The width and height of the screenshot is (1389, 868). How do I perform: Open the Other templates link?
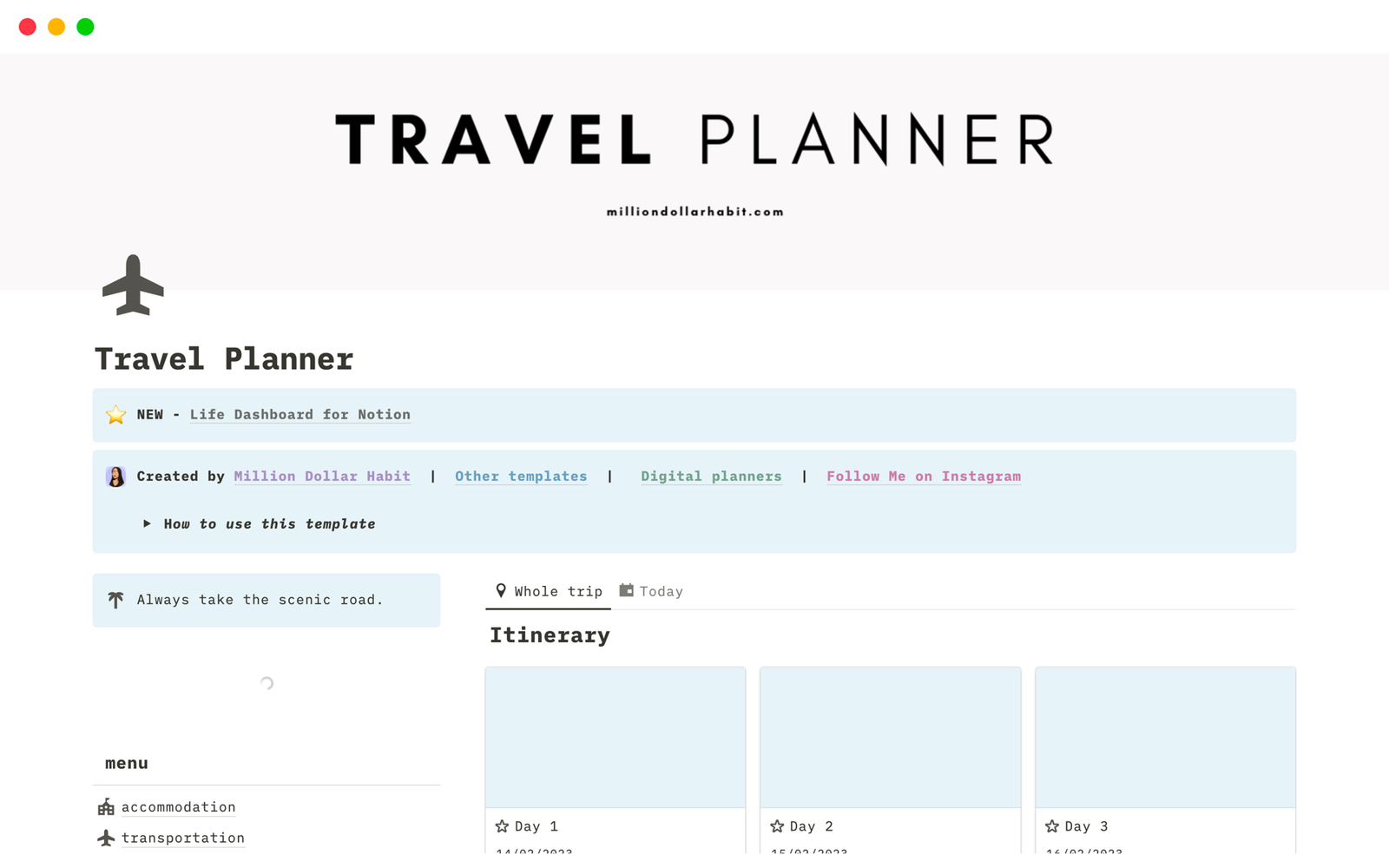(521, 477)
